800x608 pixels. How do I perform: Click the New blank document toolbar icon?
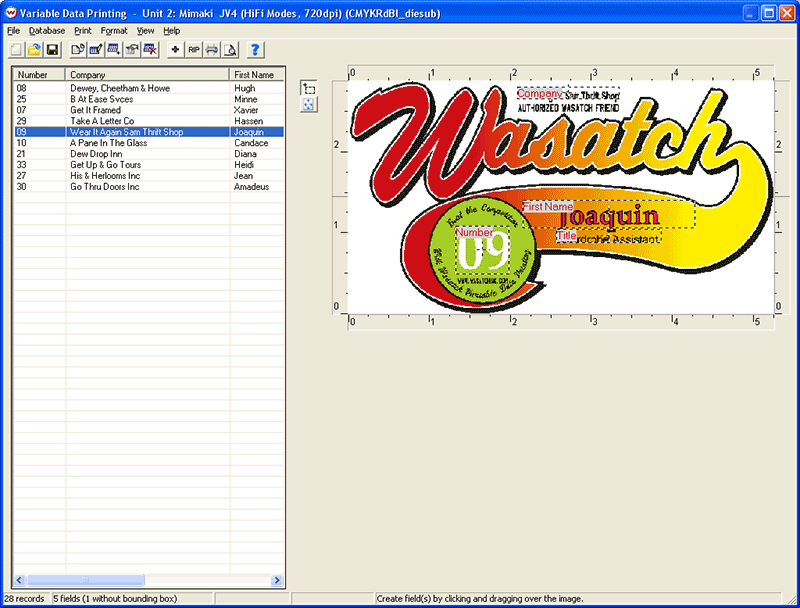coord(16,50)
